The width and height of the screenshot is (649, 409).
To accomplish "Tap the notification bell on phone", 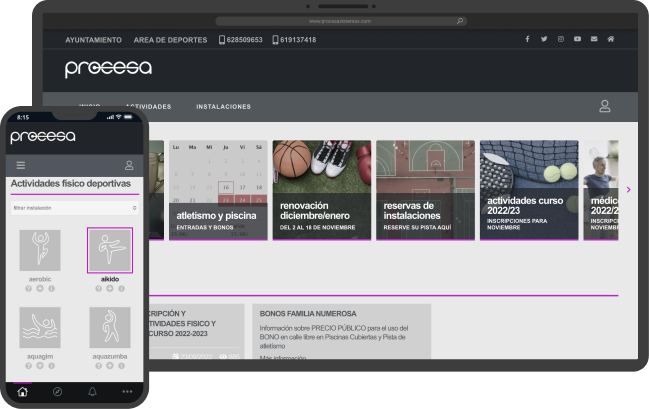I will click(x=92, y=392).
